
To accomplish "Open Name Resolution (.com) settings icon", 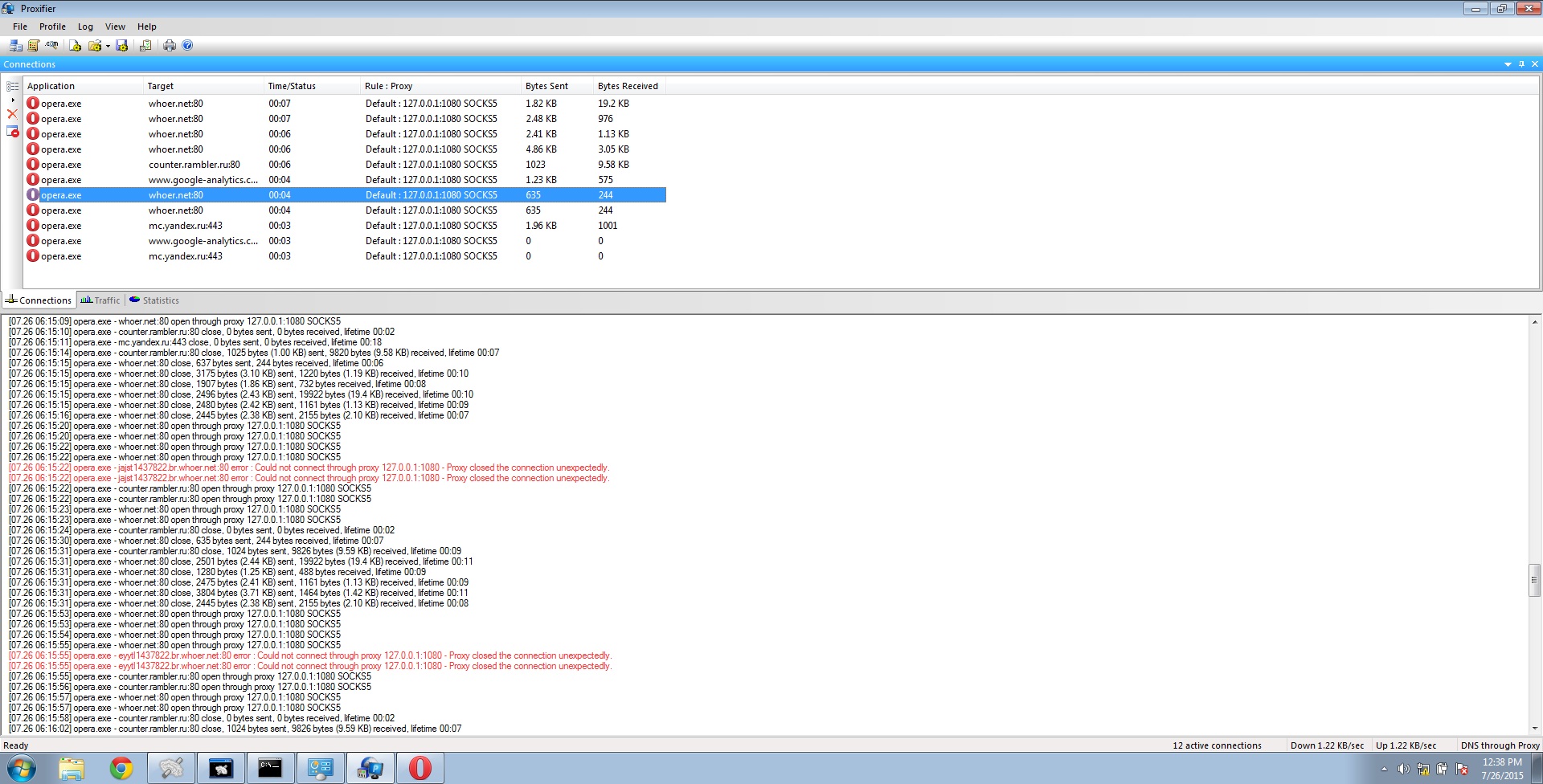I will [52, 46].
